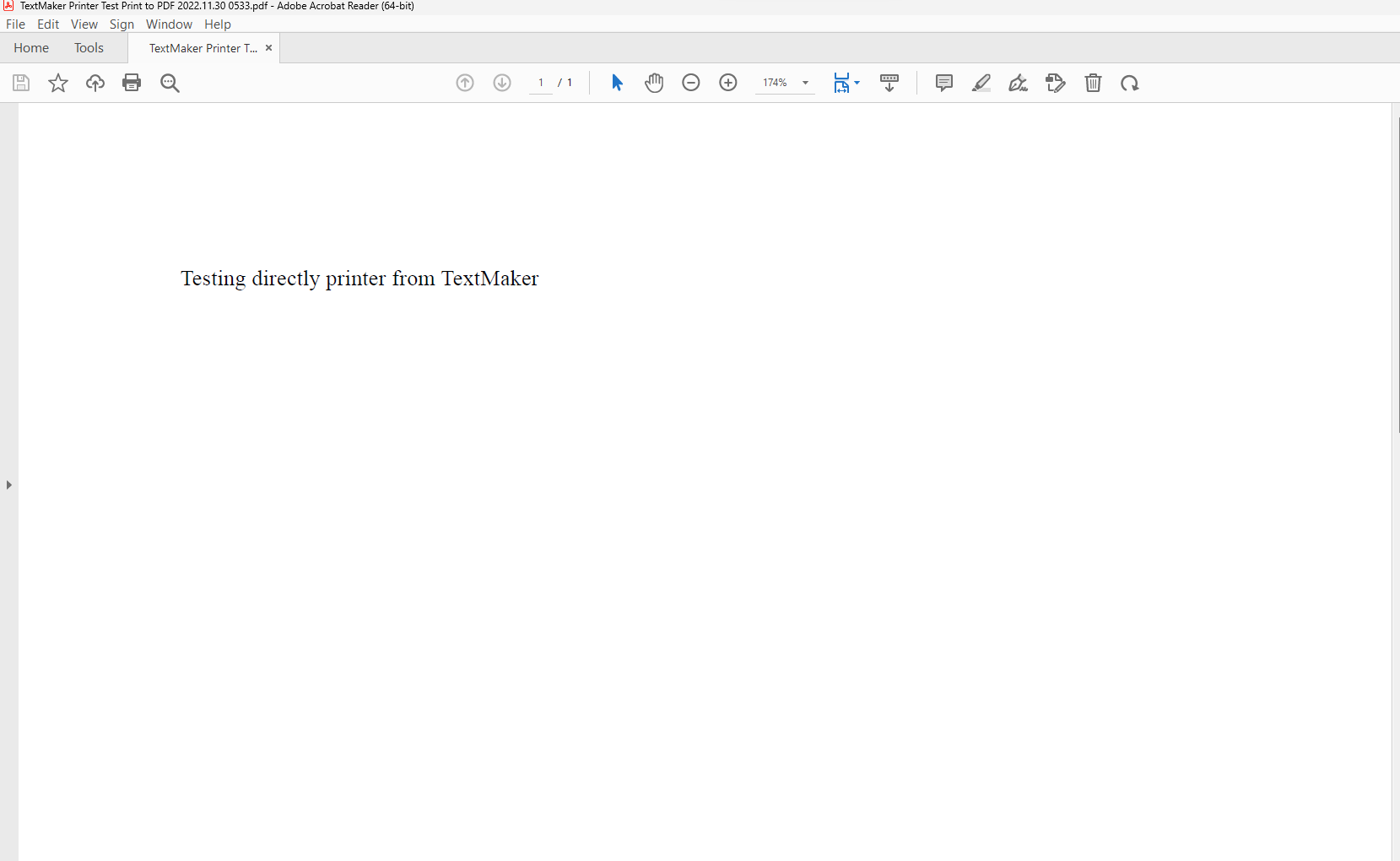This screenshot has width=1400, height=861.
Task: Open the Sign document tool
Action: click(1019, 83)
